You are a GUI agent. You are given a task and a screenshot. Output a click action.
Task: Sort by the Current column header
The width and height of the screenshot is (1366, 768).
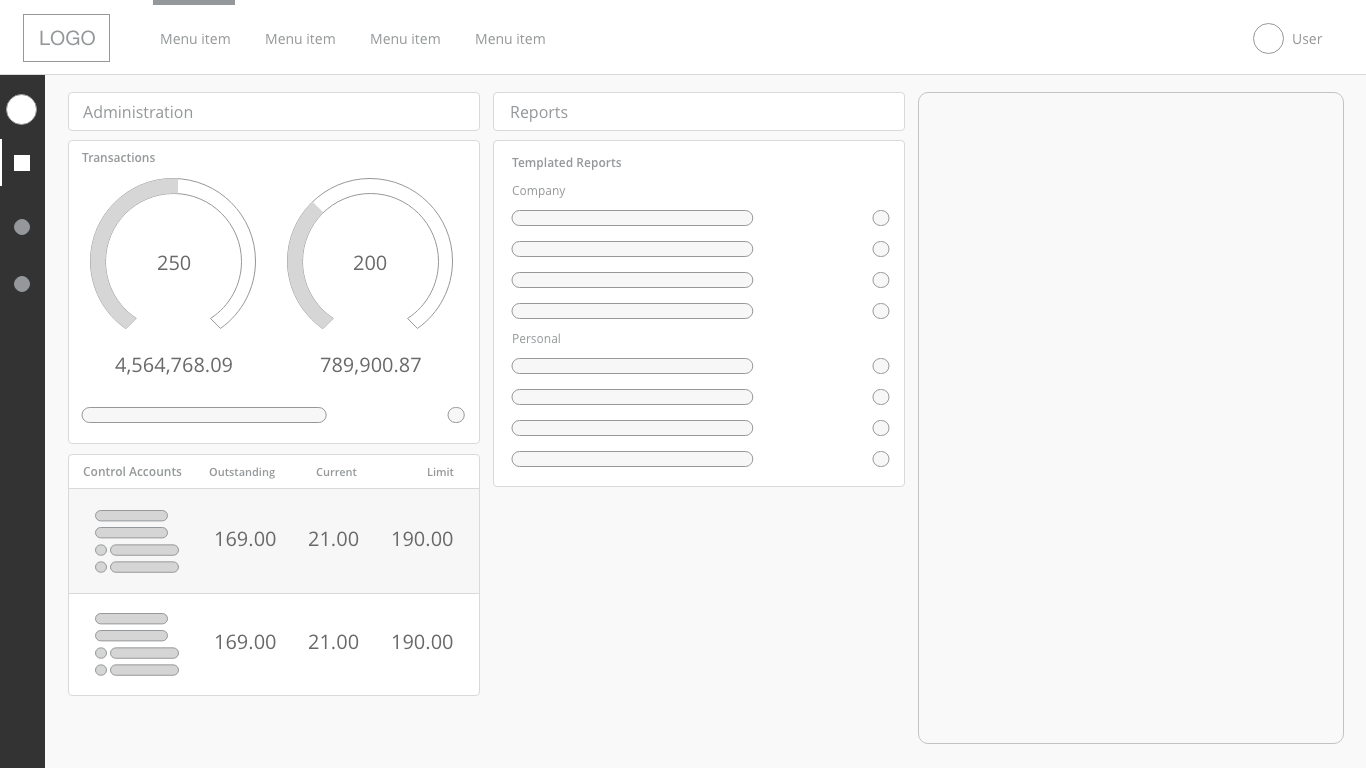[336, 472]
